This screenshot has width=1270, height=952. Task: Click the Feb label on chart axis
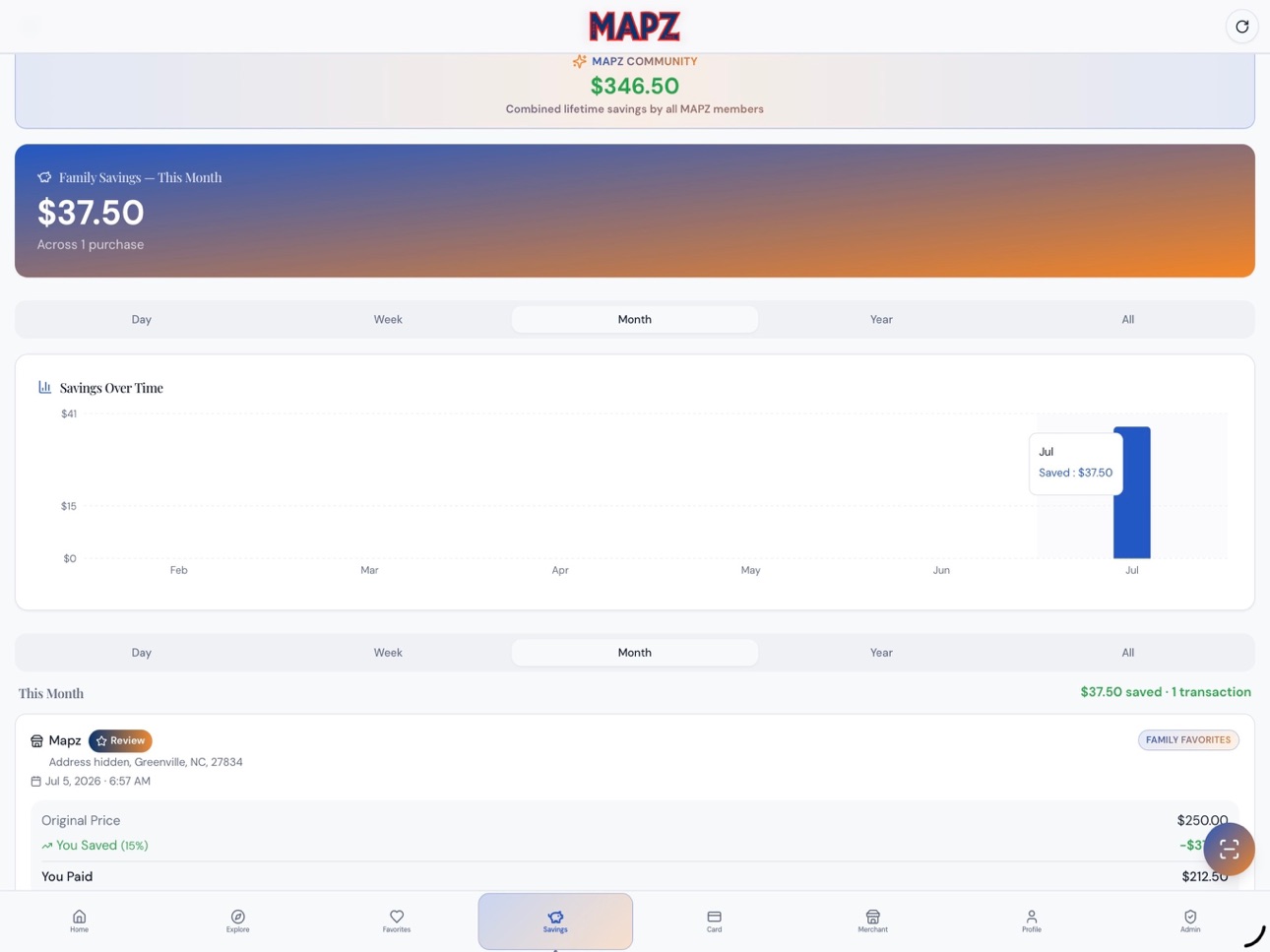(x=178, y=570)
